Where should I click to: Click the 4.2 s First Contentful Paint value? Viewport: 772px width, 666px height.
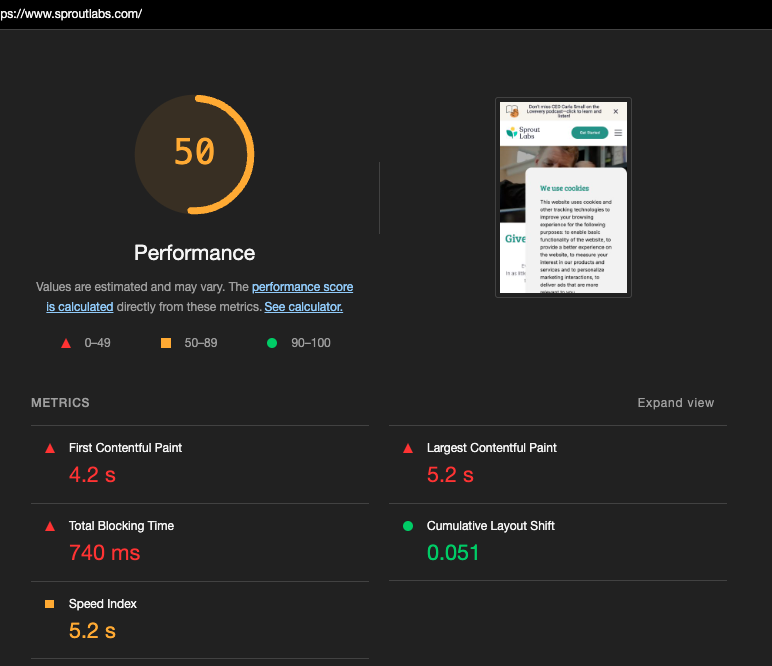[x=92, y=475]
